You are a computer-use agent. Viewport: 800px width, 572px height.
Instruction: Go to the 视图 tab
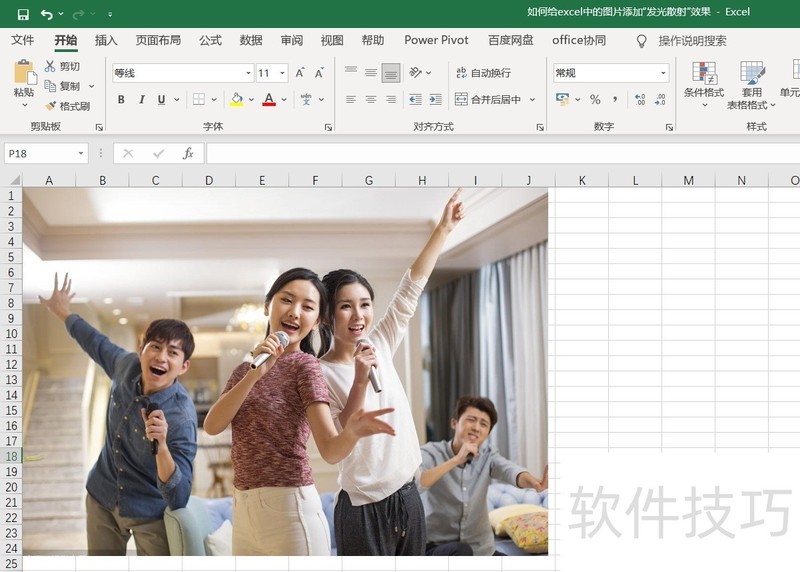332,40
